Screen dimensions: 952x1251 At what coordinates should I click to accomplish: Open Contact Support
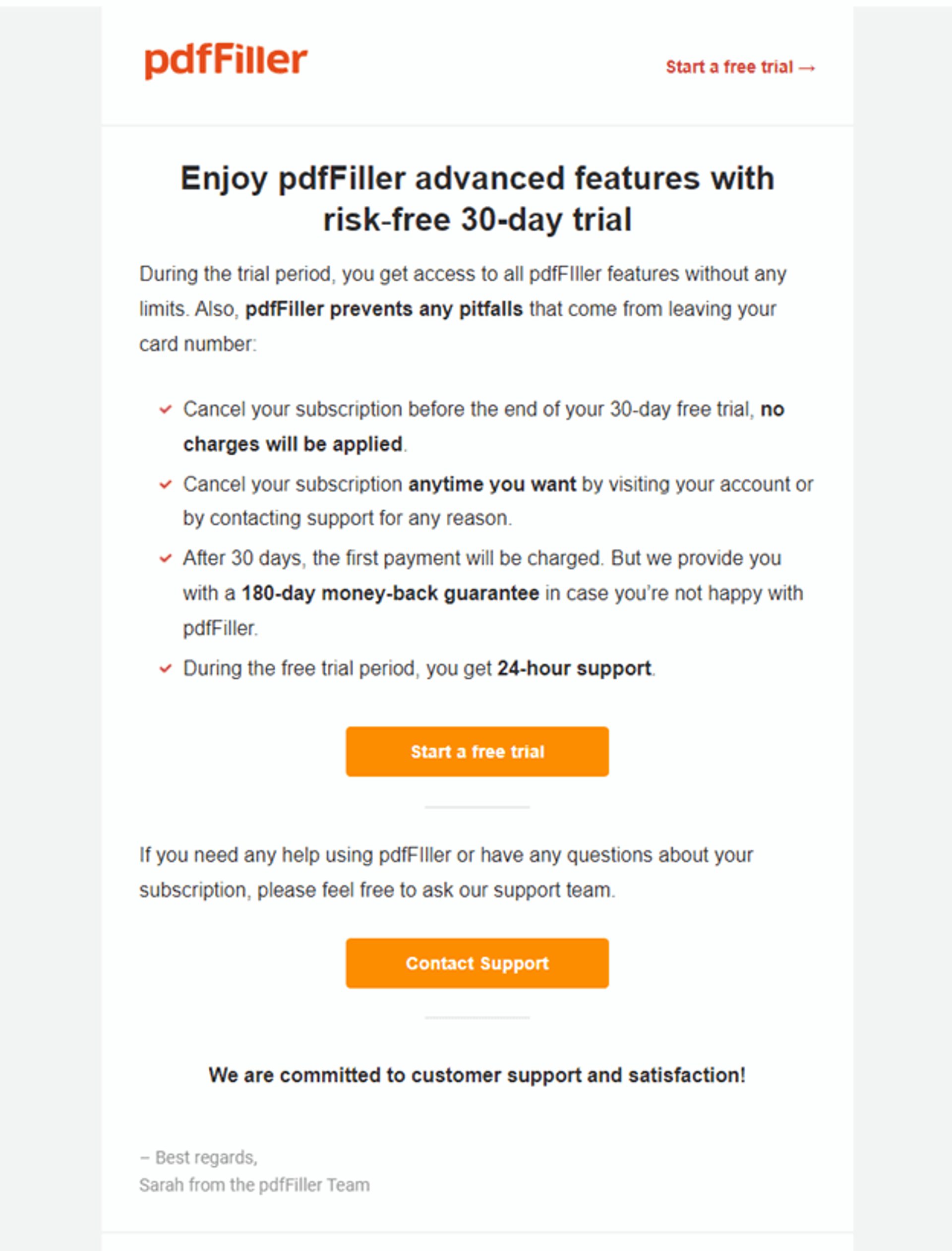point(476,963)
